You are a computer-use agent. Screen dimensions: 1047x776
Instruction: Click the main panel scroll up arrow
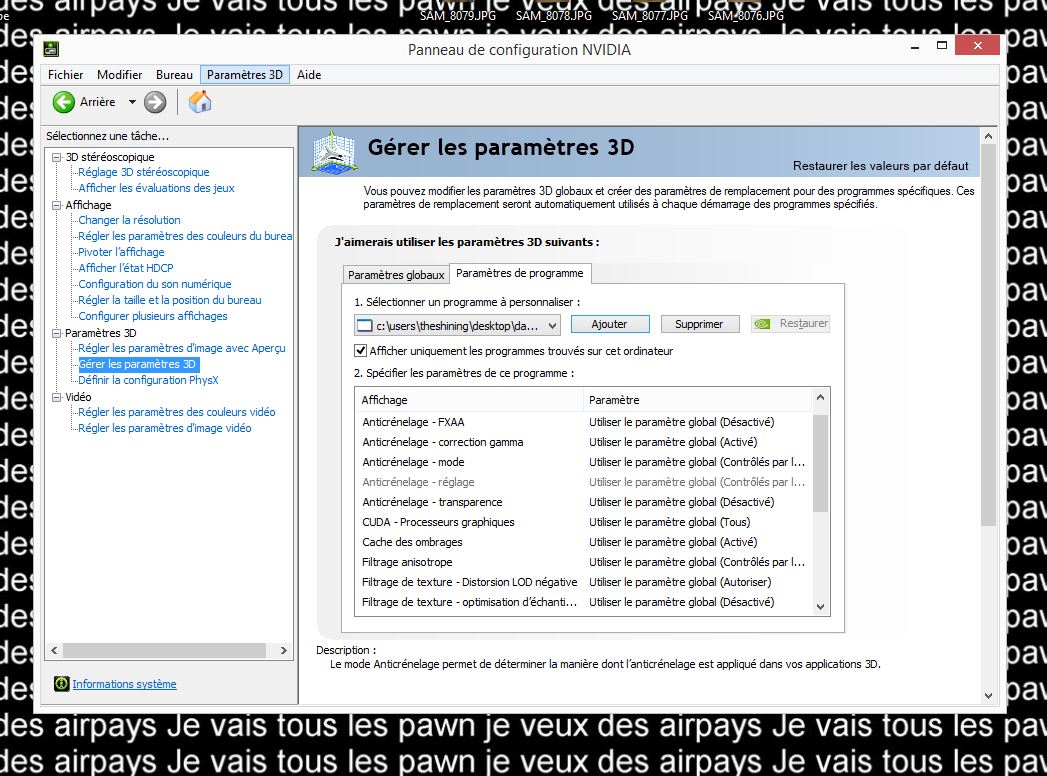(988, 136)
